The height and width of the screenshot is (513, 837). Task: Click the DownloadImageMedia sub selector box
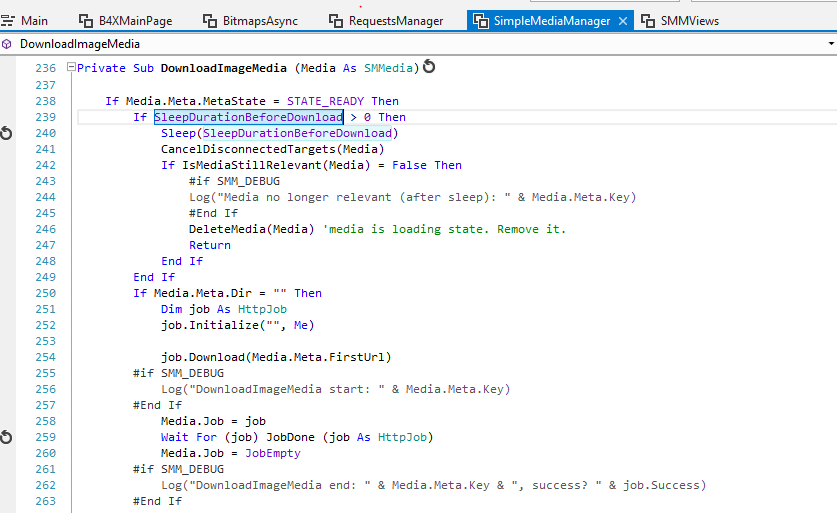(x=418, y=44)
